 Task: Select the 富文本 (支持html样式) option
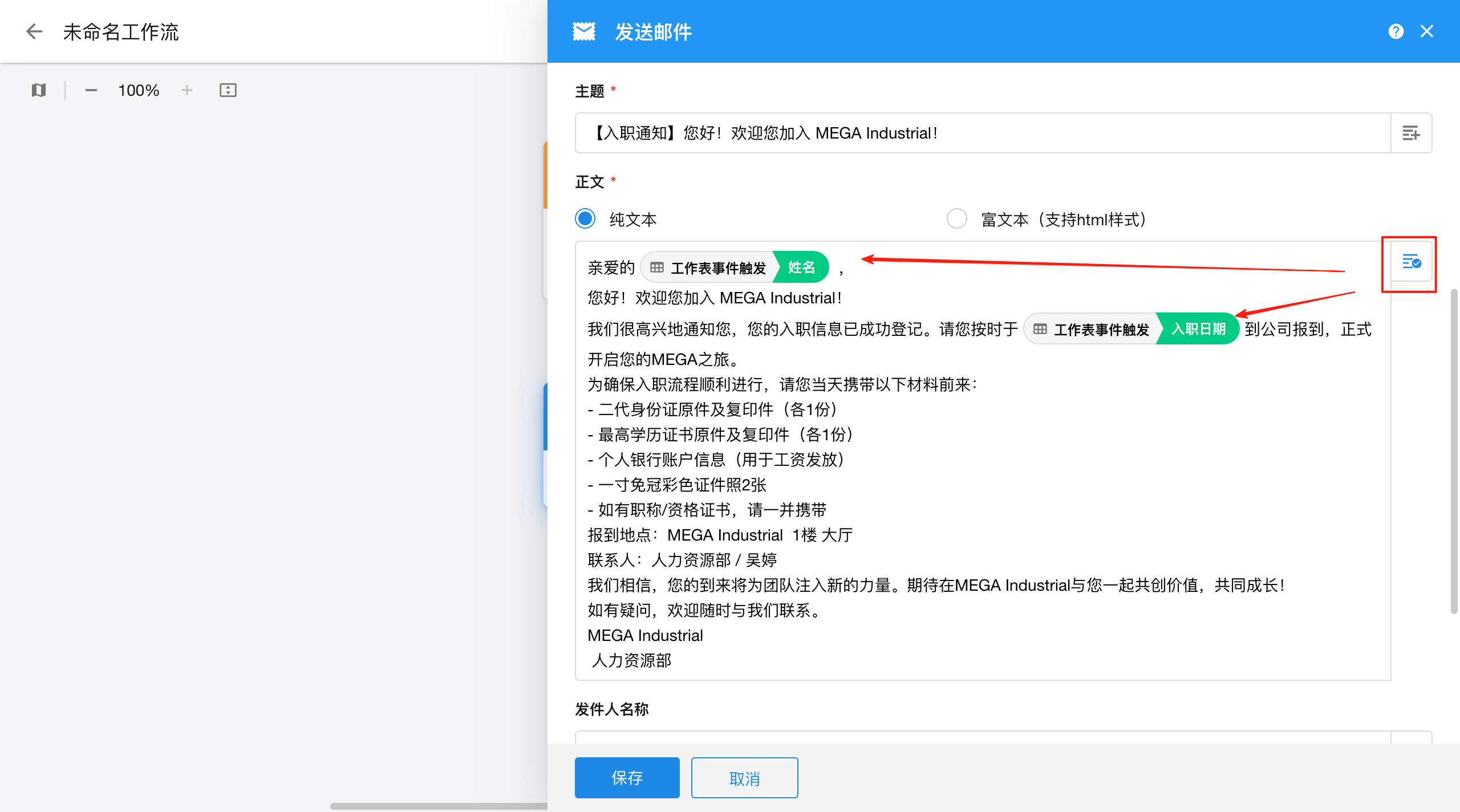[957, 219]
